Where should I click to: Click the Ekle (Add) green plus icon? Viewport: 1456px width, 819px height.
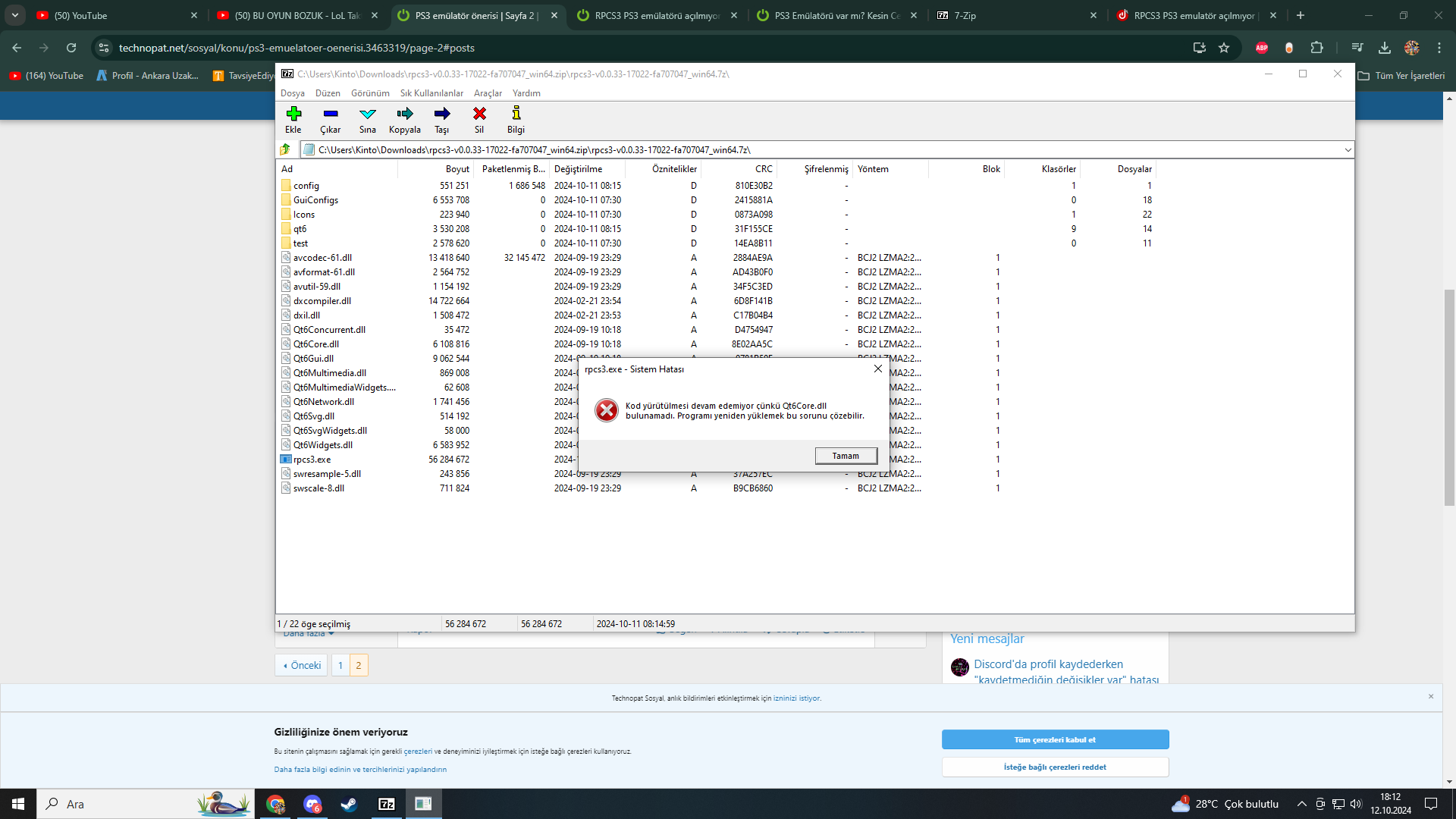pyautogui.click(x=293, y=114)
